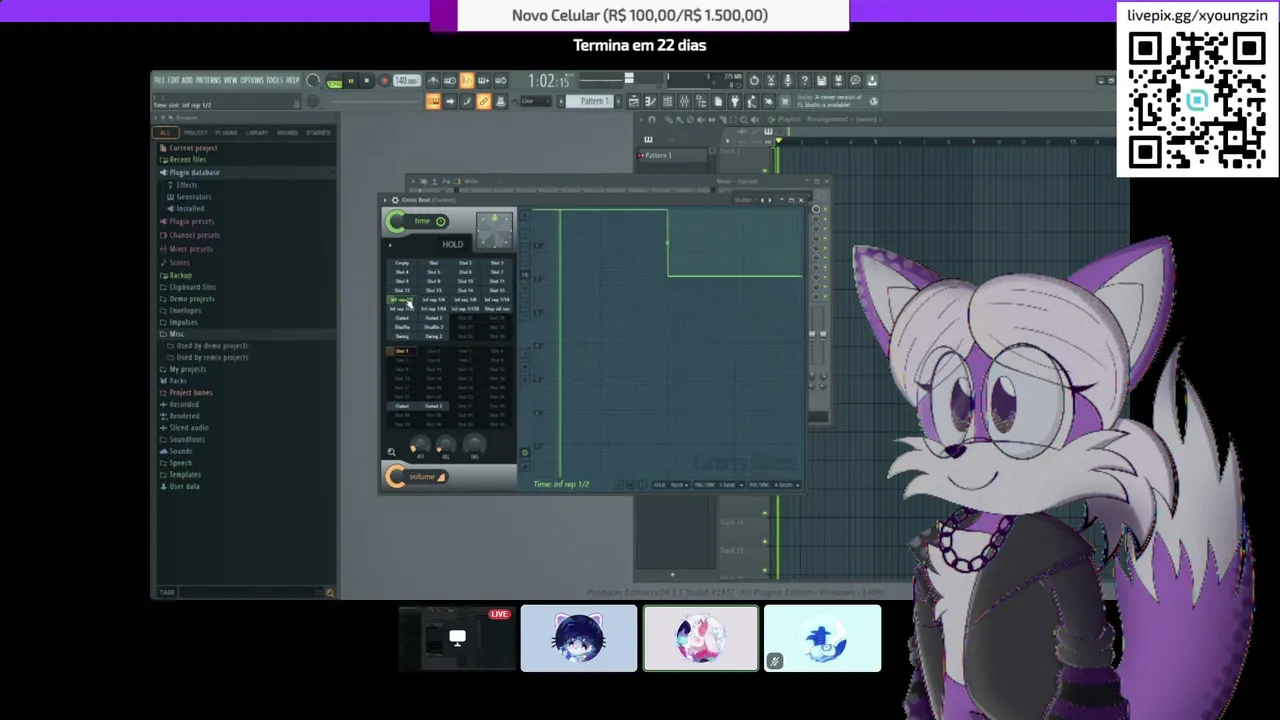Click the play button in transport
1280x720 pixels.
(x=349, y=81)
